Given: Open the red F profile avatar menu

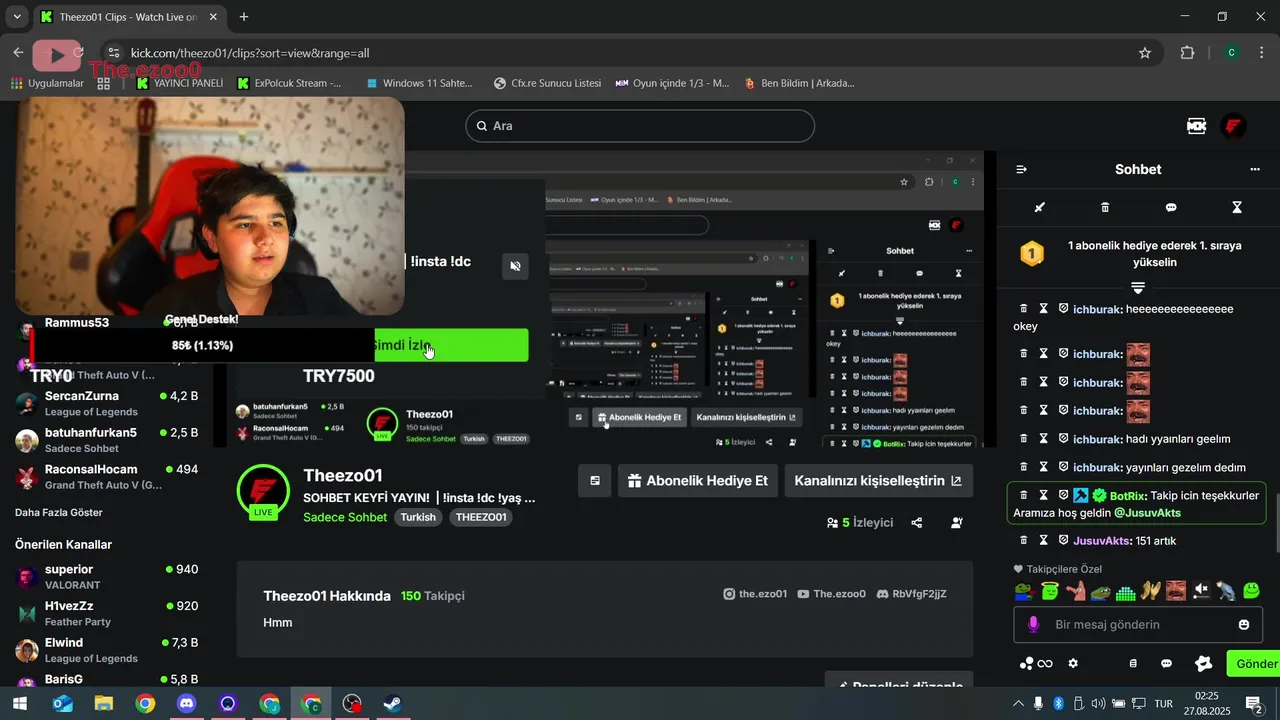Looking at the screenshot, I should (x=1234, y=126).
